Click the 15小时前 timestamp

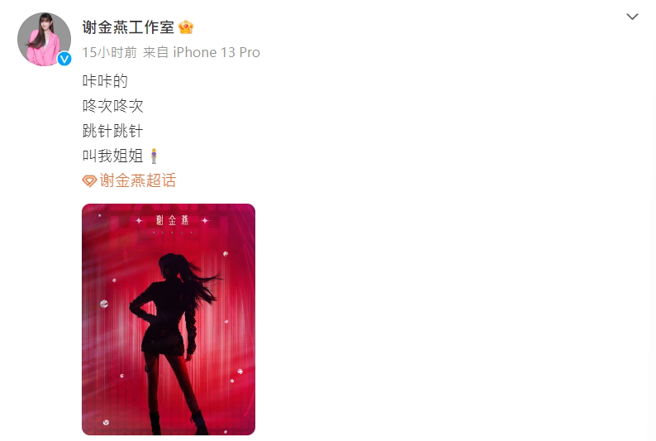[x=110, y=52]
